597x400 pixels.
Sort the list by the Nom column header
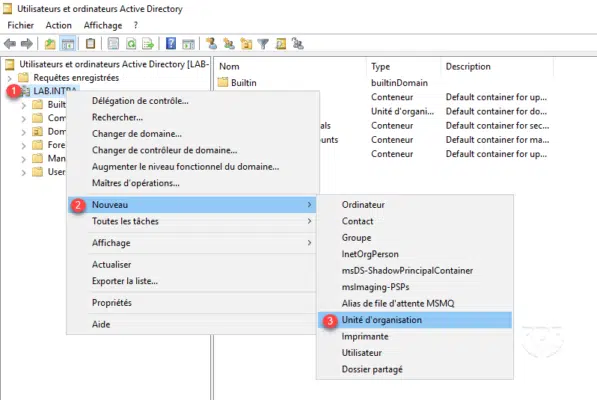(x=291, y=66)
